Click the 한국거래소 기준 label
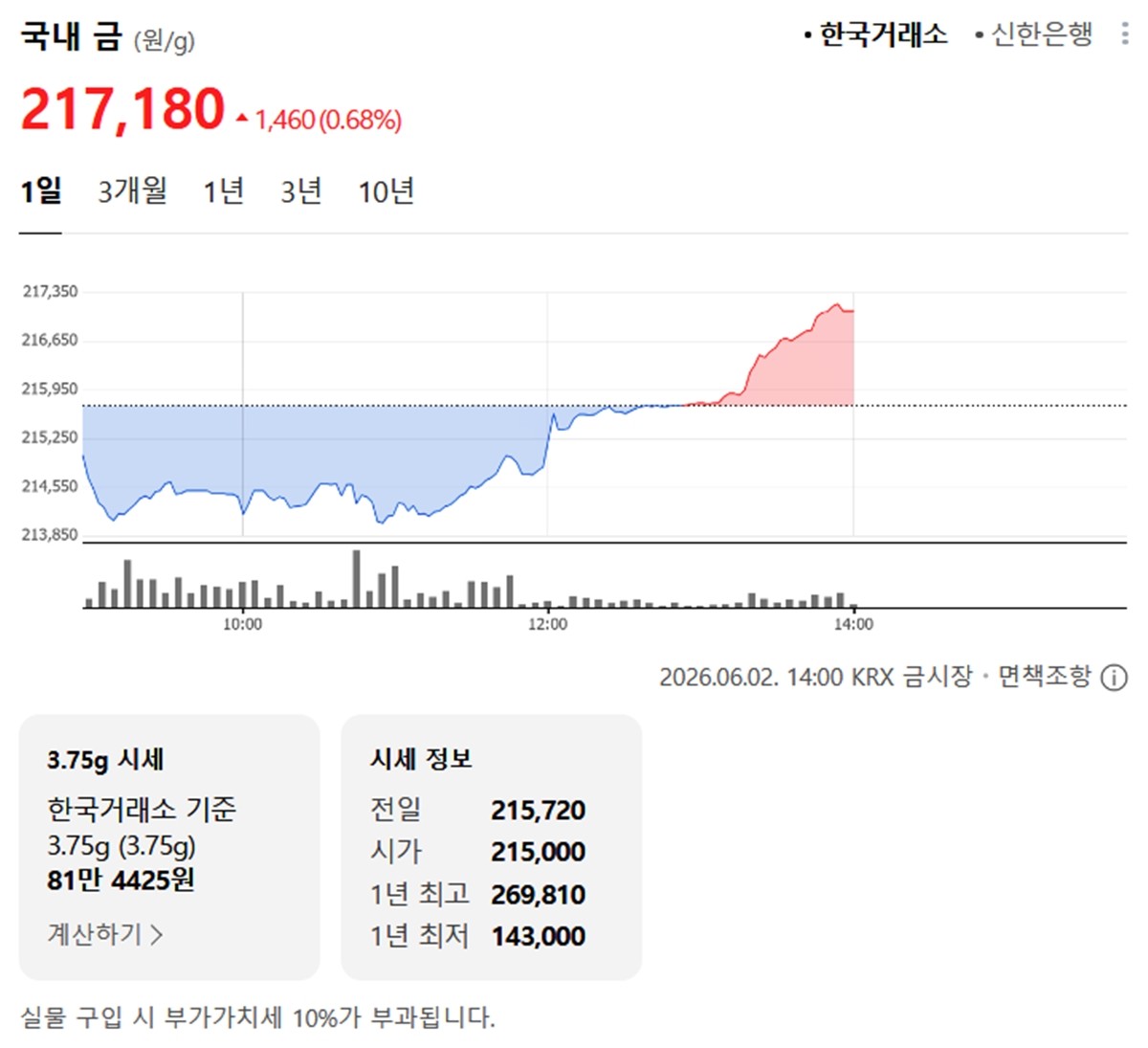1148x1048 pixels. click(x=141, y=810)
